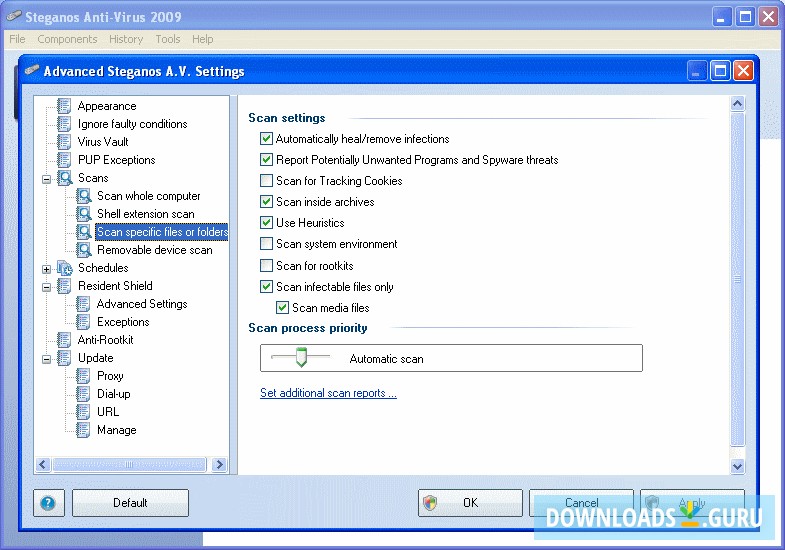Screen dimensions: 785x550
Task: Click the Virus Vault page icon
Action: (64, 142)
